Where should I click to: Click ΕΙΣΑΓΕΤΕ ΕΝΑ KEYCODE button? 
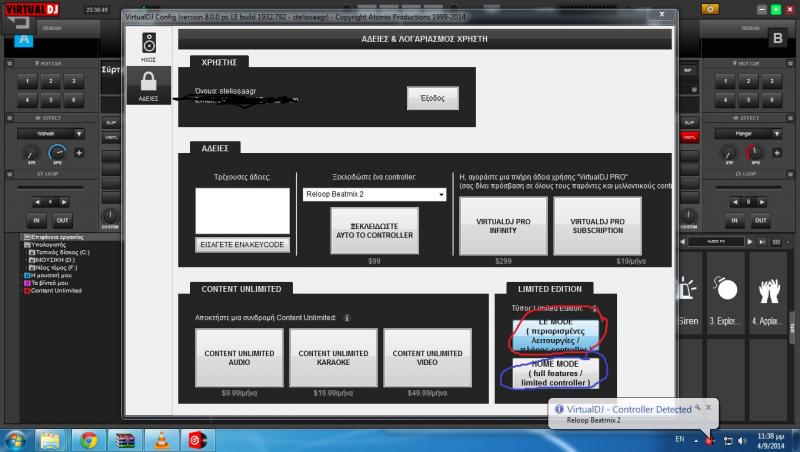pyautogui.click(x=242, y=245)
